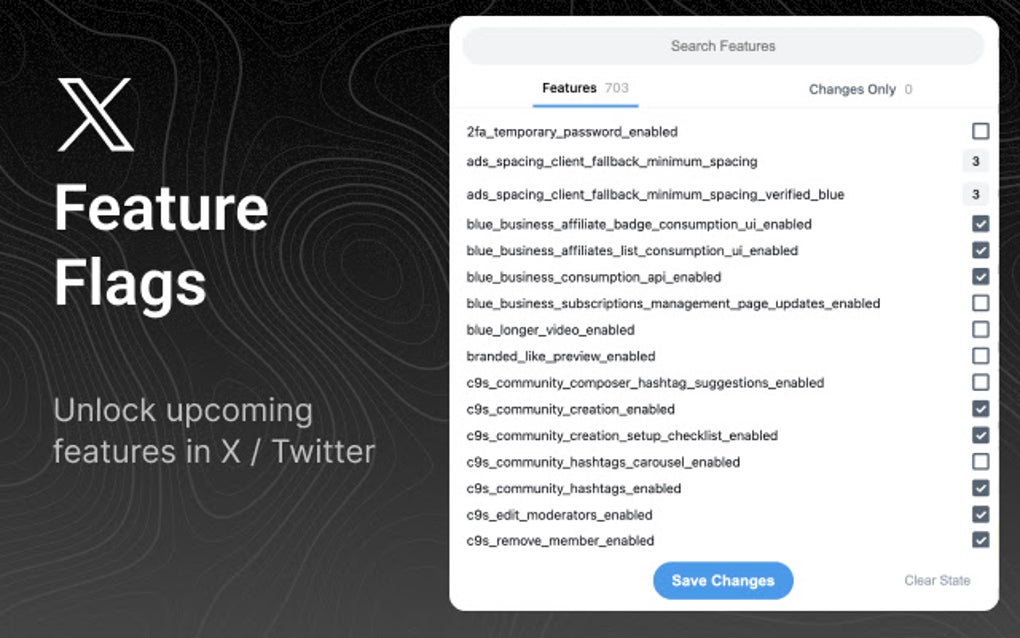
Task: Click the Search Features input field
Action: coord(723,45)
